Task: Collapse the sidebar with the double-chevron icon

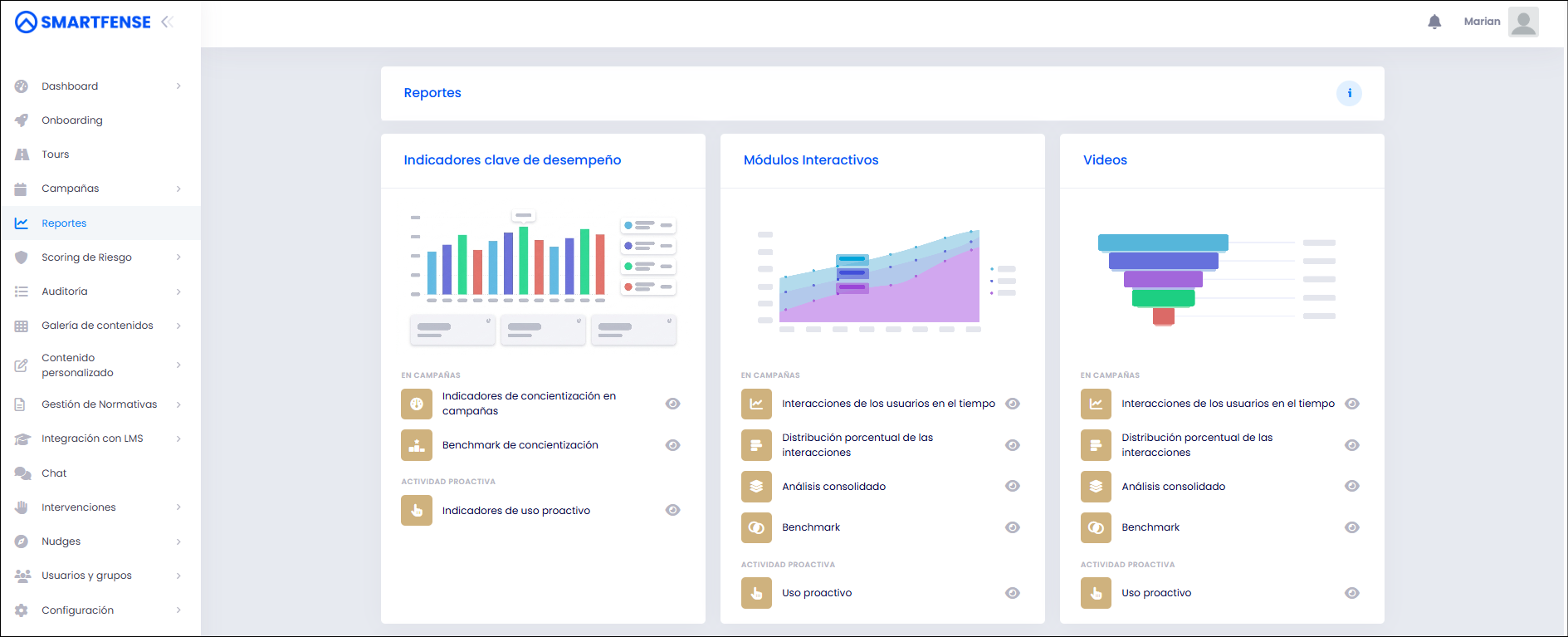Action: 167,22
